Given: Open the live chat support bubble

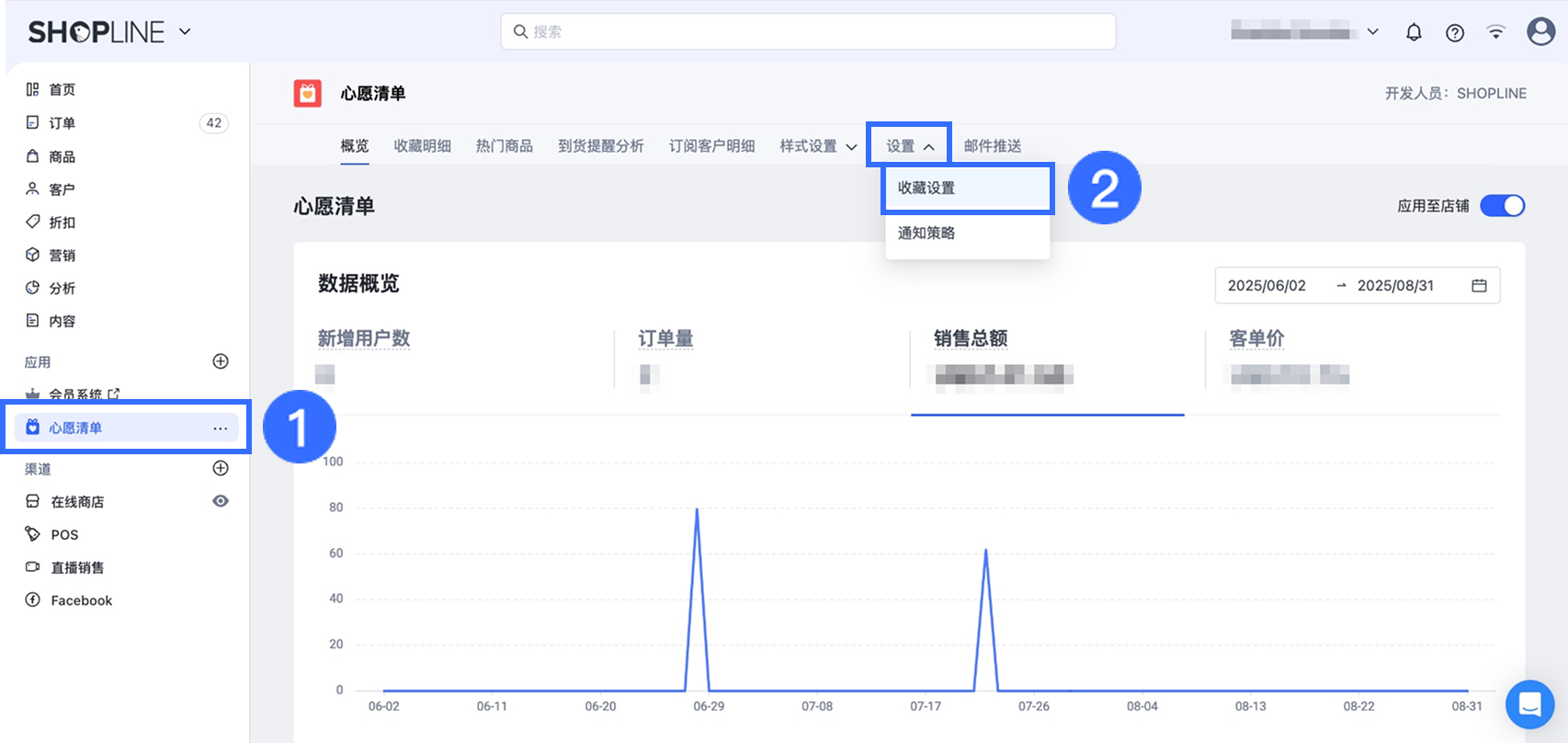Looking at the screenshot, I should pos(1529,704).
